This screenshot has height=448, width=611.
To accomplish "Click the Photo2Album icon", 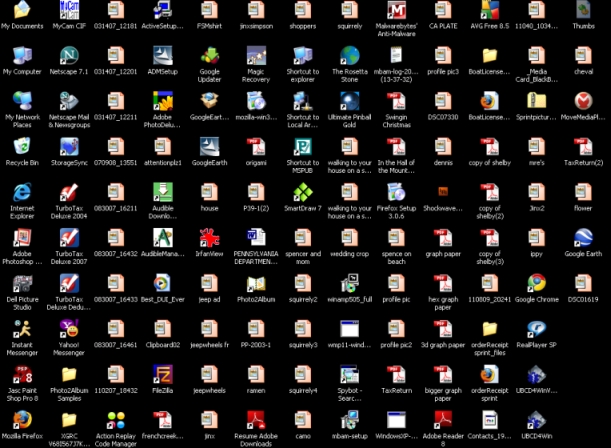I will (x=256, y=283).
